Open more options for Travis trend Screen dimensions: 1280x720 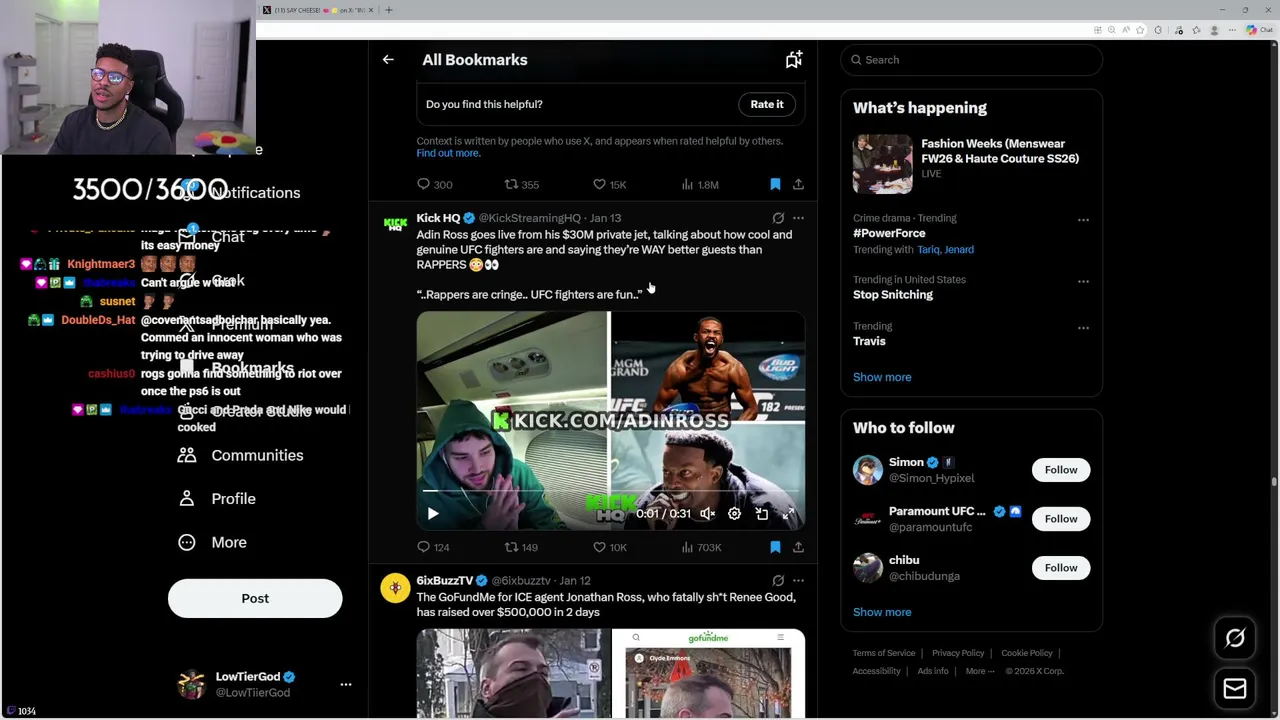(1083, 328)
